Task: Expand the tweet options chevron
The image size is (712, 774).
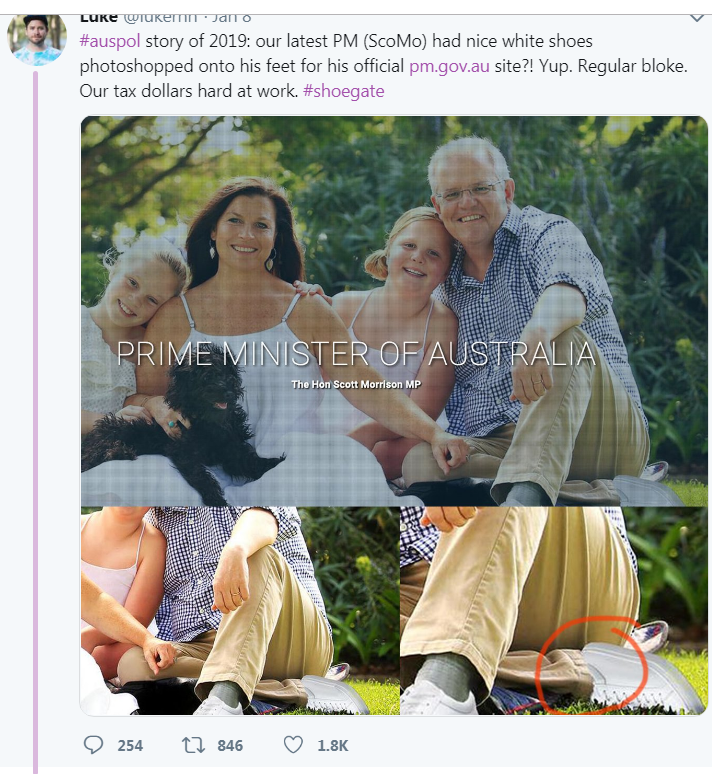Action: [697, 18]
